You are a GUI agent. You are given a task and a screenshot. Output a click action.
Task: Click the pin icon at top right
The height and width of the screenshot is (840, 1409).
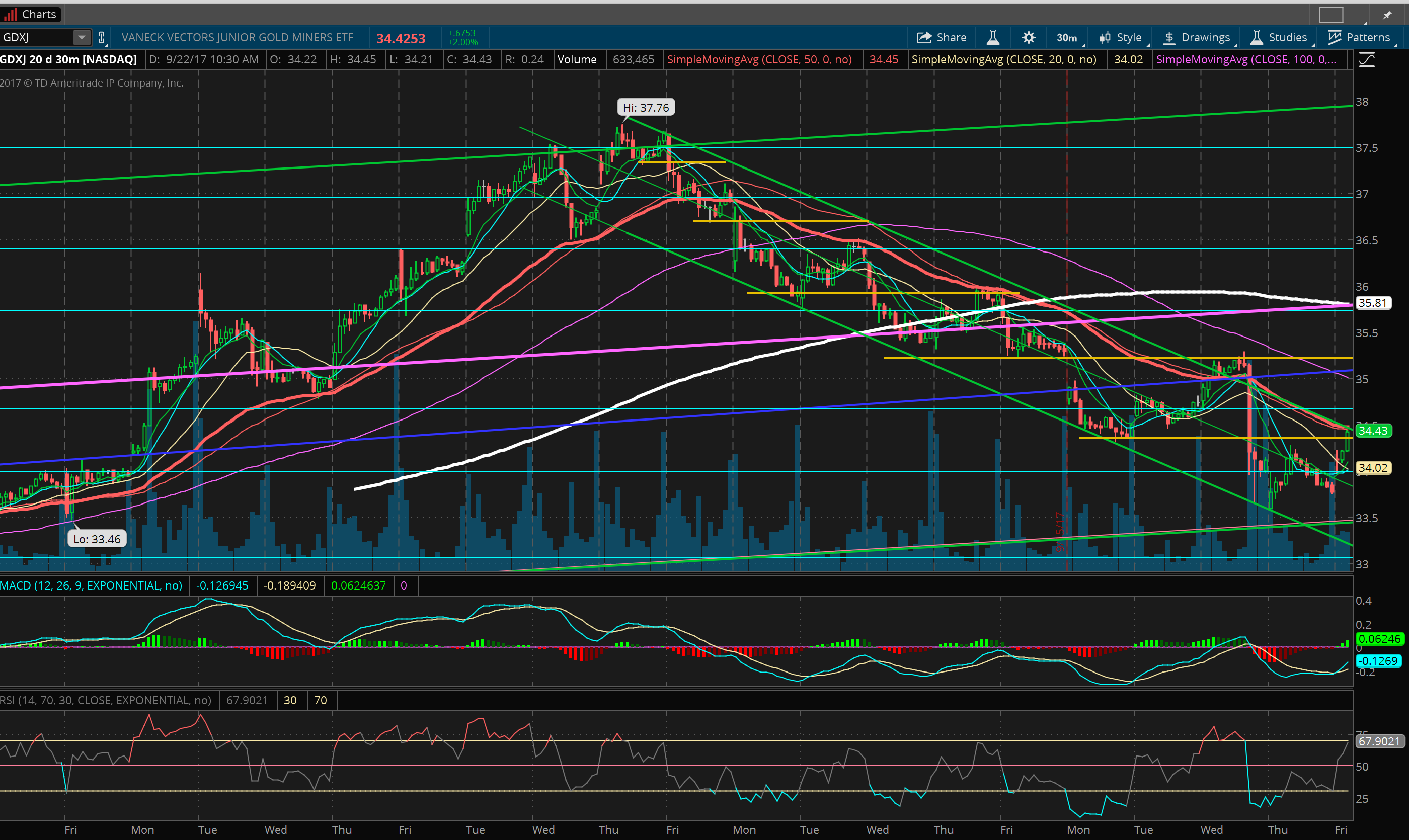tap(1387, 15)
